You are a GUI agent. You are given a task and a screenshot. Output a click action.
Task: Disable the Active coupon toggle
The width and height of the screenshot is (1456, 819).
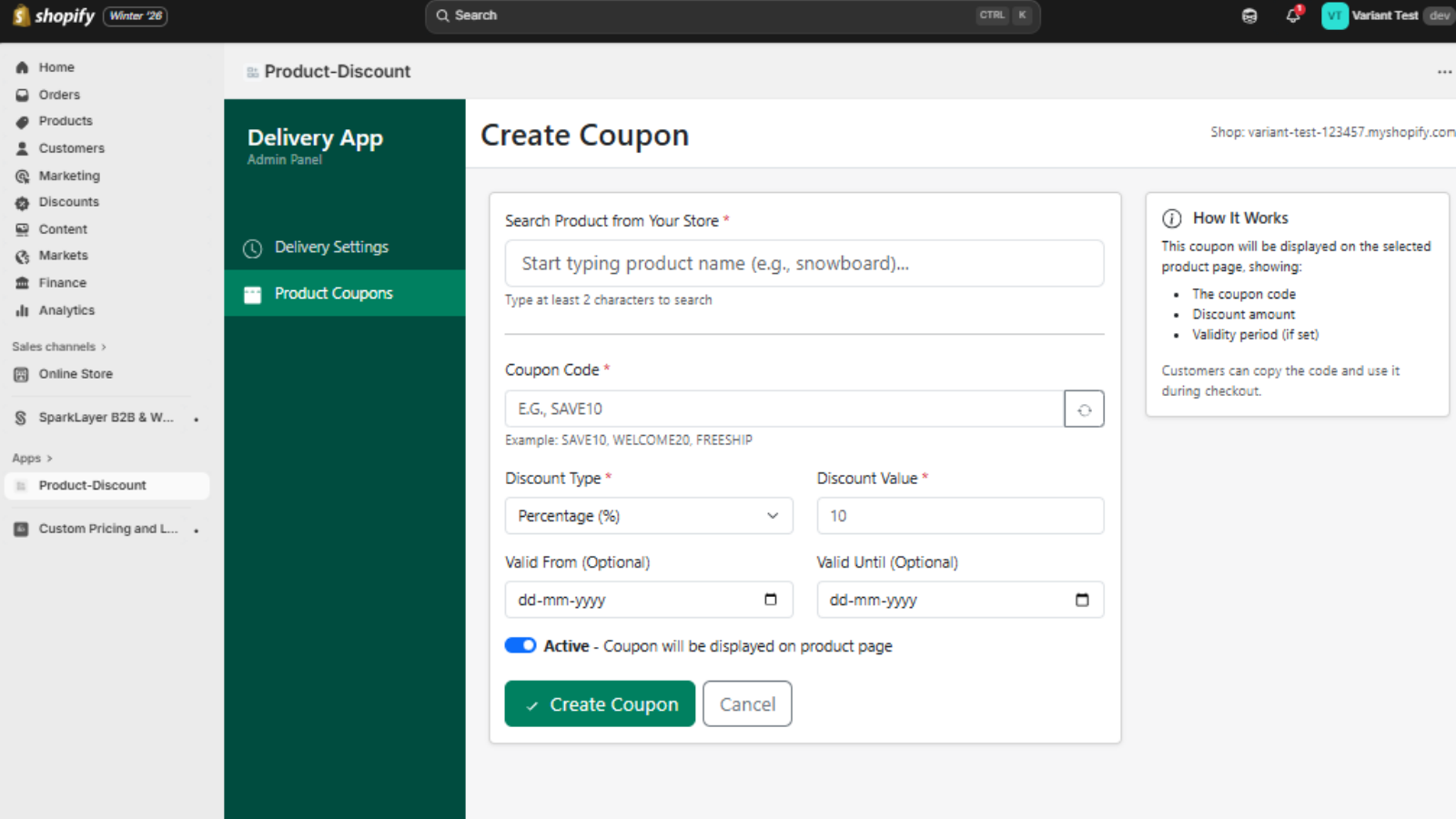pyautogui.click(x=520, y=645)
